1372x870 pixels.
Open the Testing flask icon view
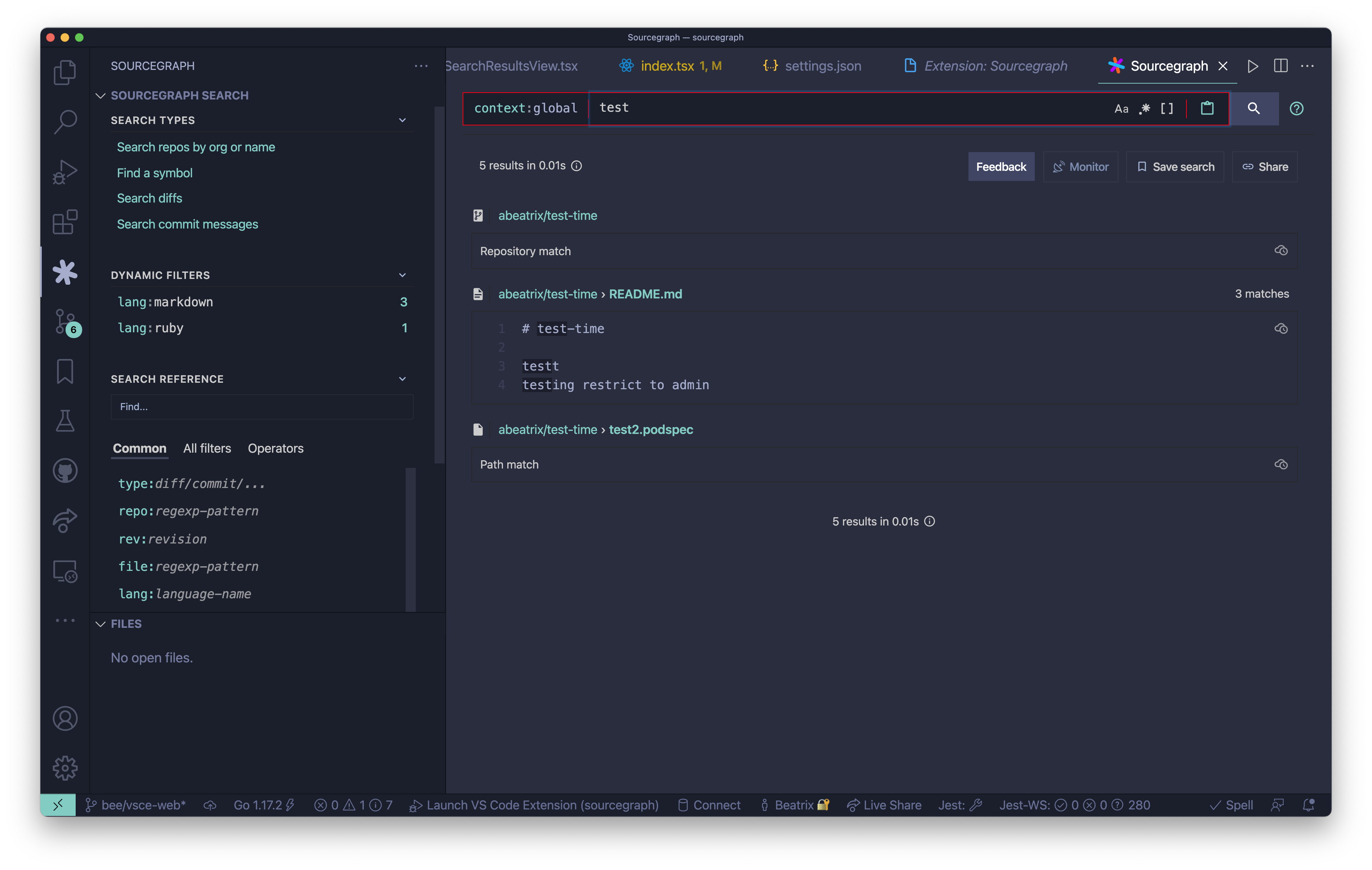(65, 421)
